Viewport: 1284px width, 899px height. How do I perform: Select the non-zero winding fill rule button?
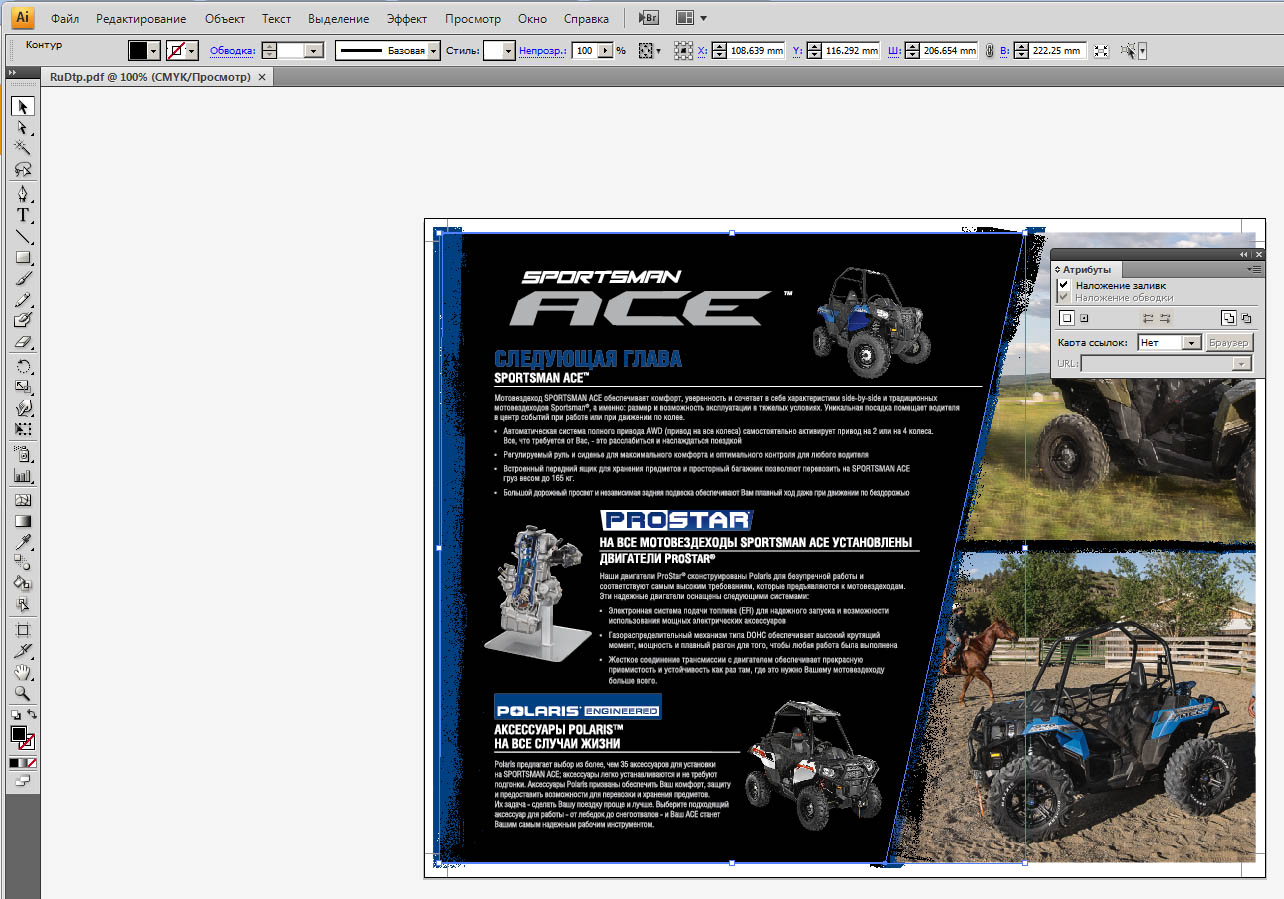(x=1228, y=318)
